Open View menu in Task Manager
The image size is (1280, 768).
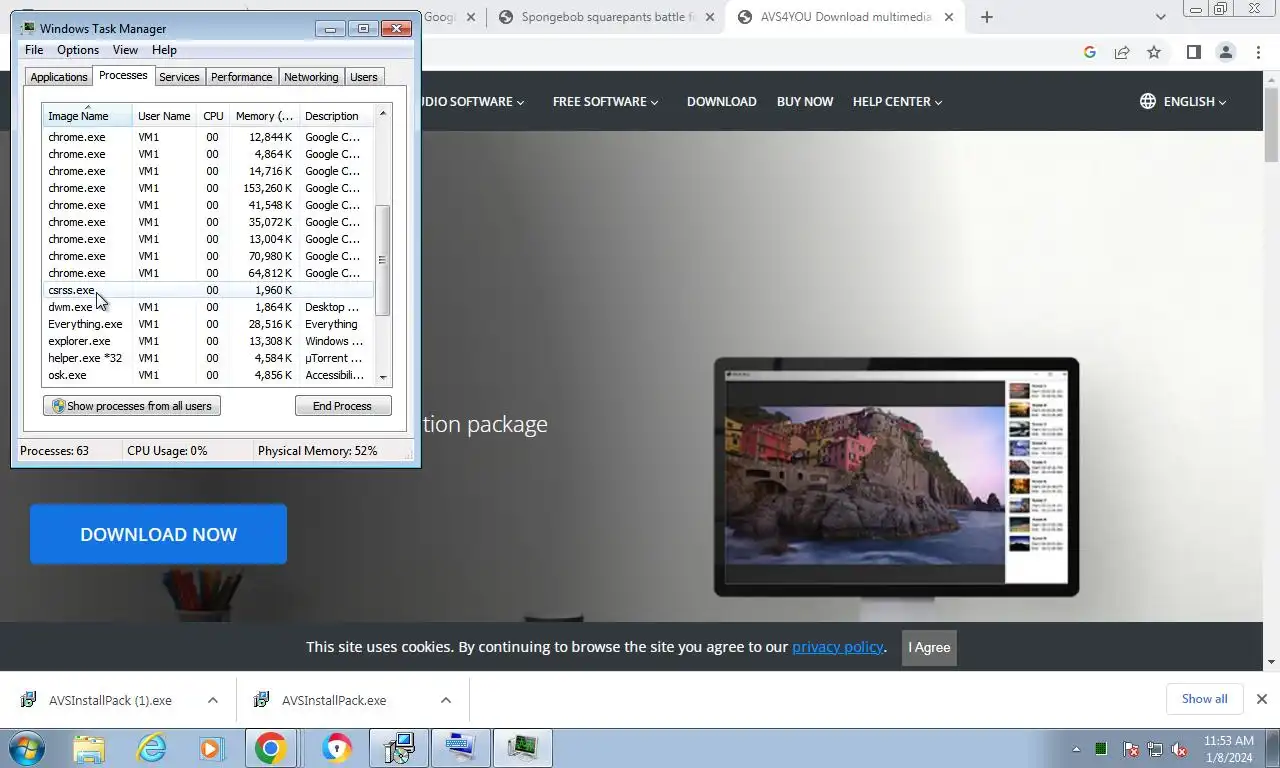pyautogui.click(x=125, y=50)
